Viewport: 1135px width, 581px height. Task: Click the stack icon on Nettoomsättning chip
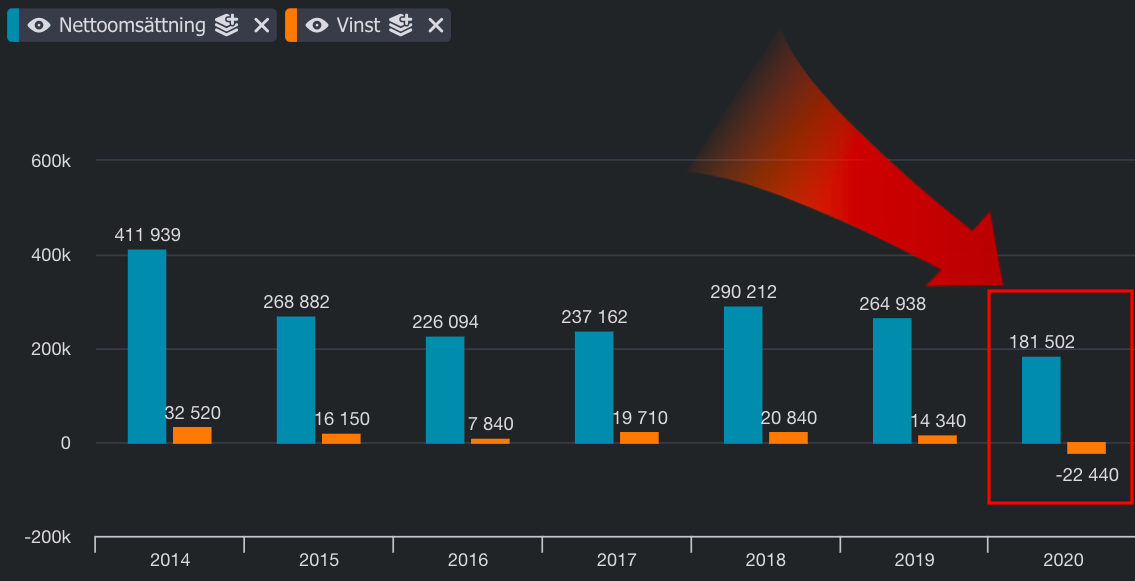click(227, 26)
